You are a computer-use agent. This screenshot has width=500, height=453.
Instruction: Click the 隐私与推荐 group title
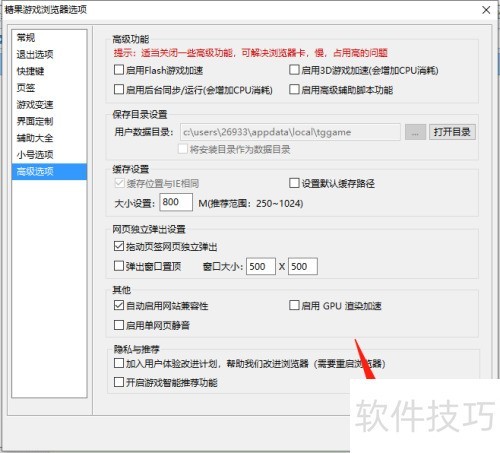(137, 349)
